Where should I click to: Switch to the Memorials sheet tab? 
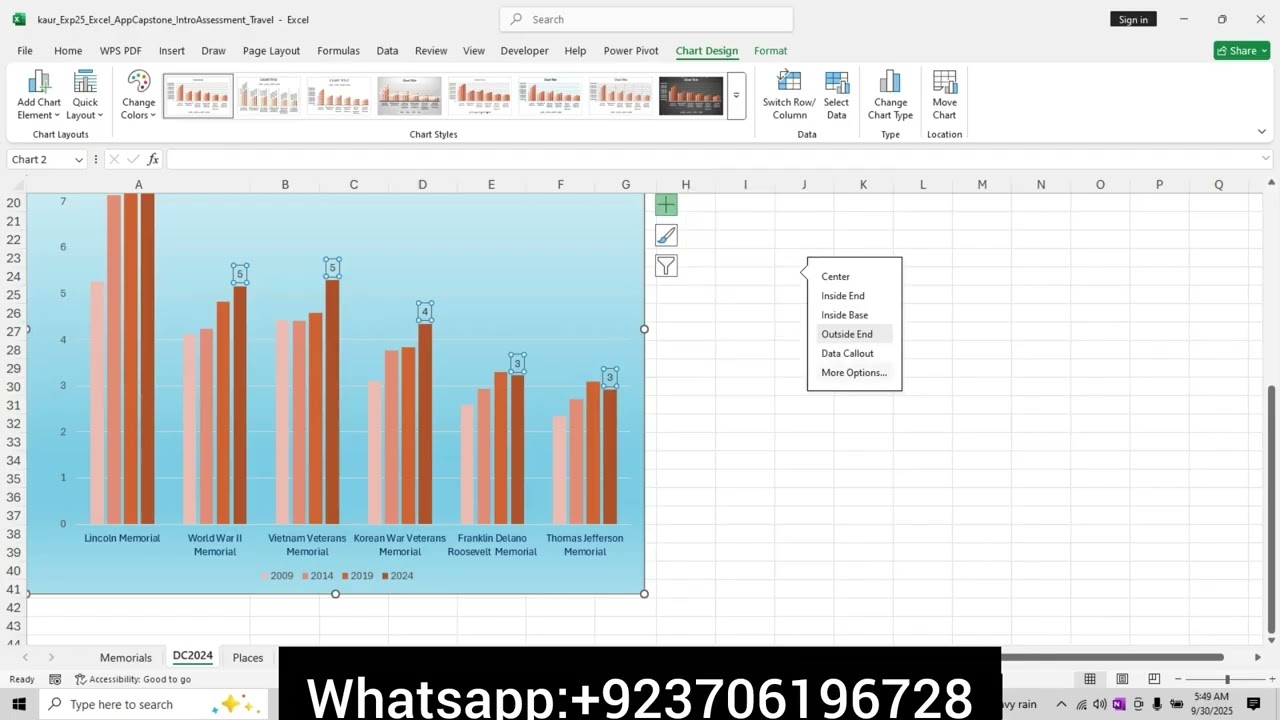tap(126, 657)
